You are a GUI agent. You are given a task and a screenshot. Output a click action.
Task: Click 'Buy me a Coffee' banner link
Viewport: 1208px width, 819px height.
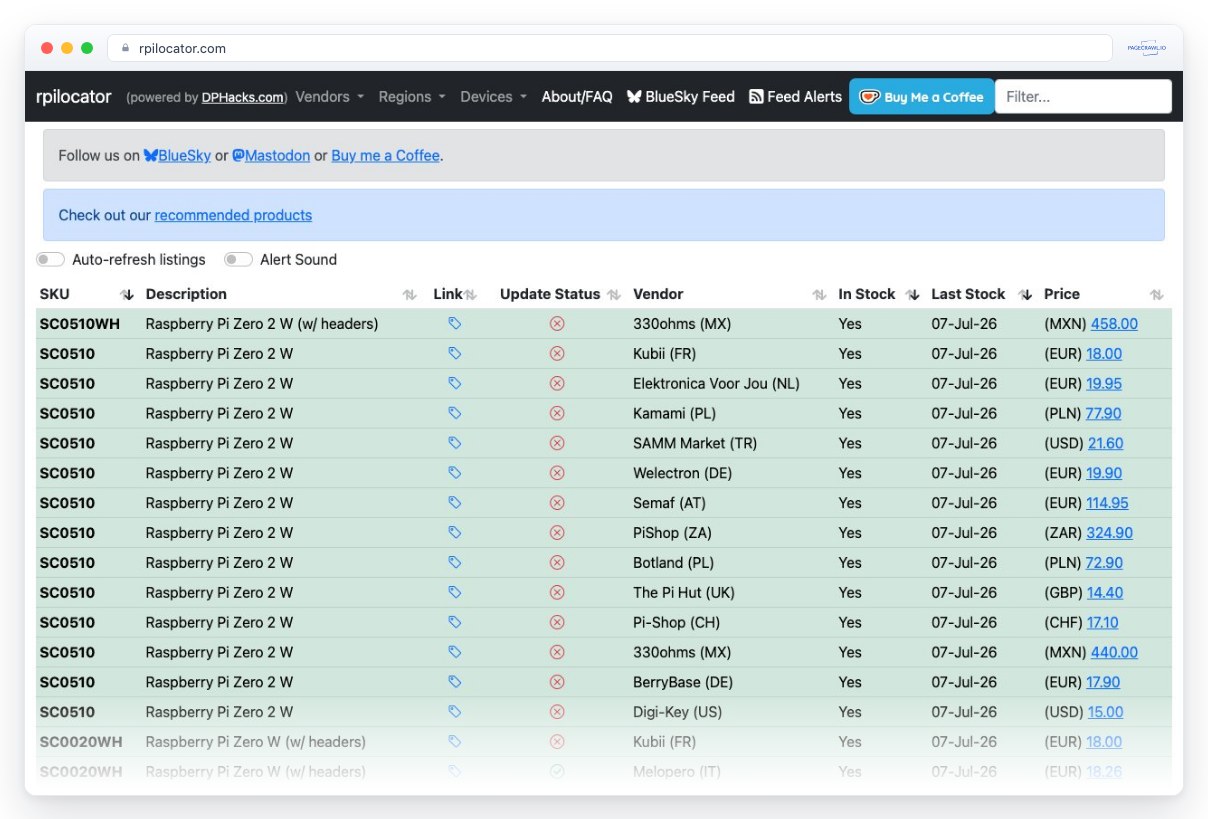point(386,156)
